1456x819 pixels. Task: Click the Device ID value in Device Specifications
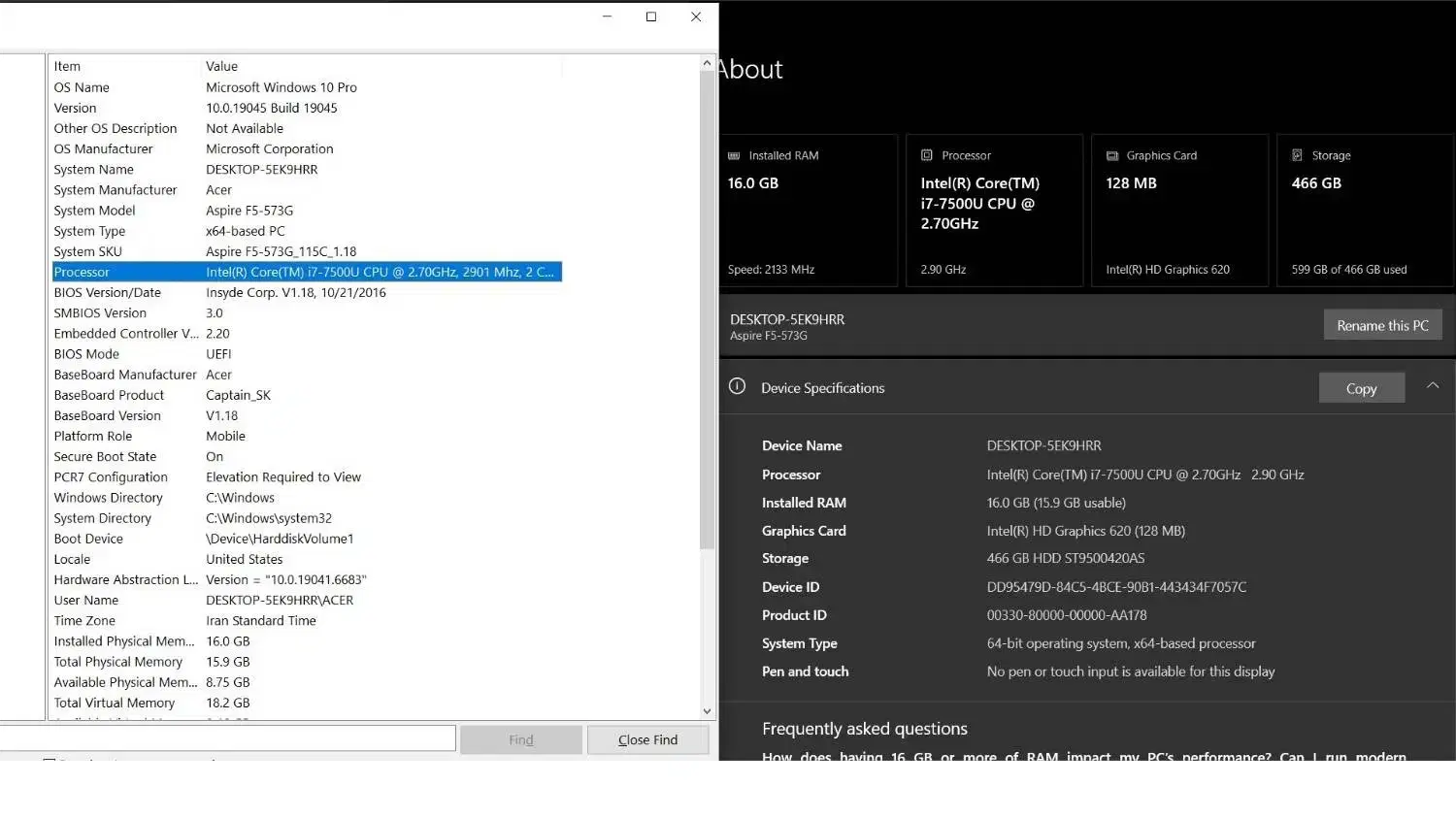[1117, 587]
